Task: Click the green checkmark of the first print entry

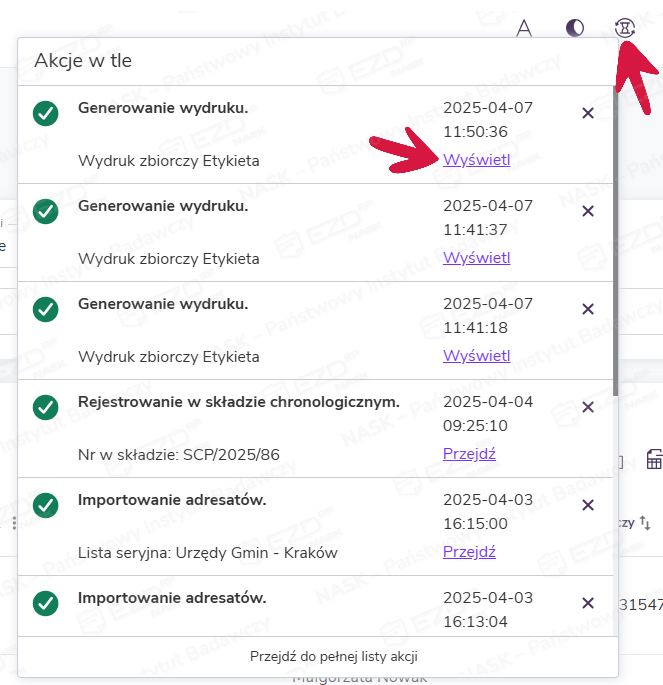Action: 45,114
